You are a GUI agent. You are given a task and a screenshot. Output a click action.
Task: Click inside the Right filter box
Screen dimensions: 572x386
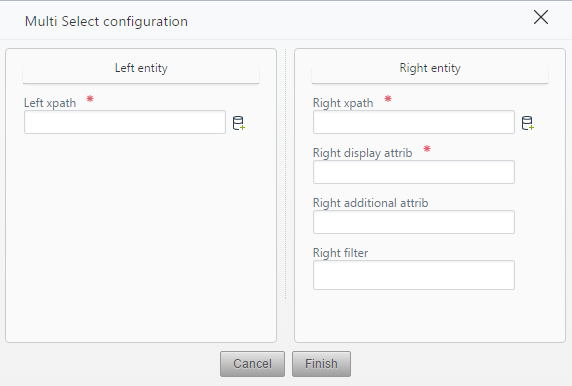pyautogui.click(x=414, y=275)
